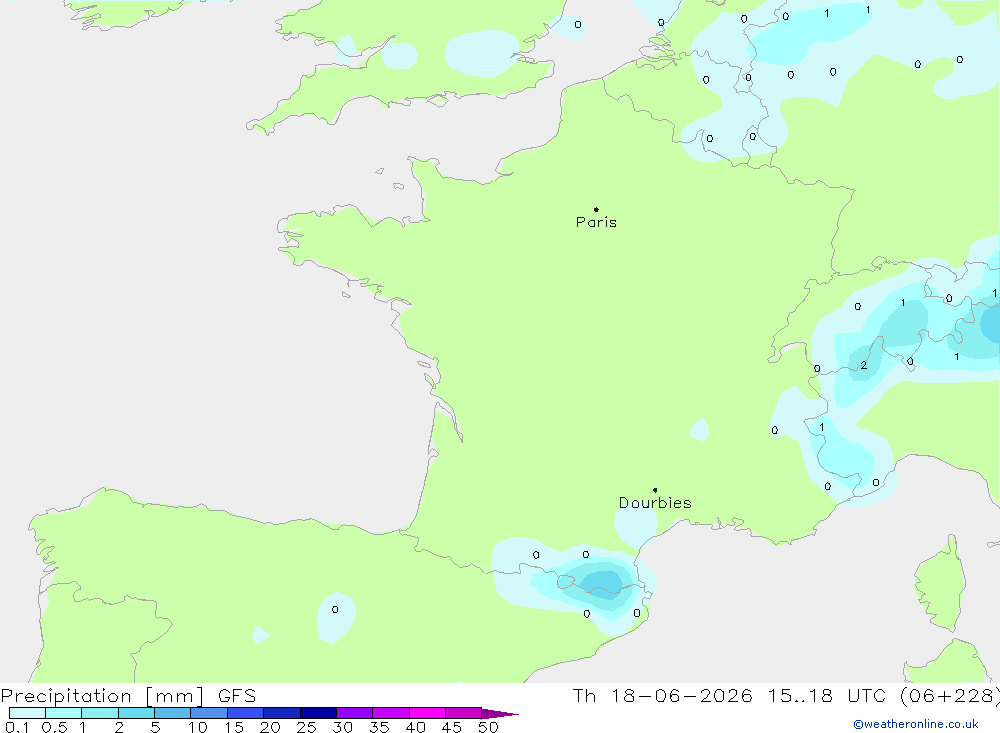Click the 2 mm value in the Alps
Screen dimensions: 1000x733
pyautogui.click(x=864, y=366)
